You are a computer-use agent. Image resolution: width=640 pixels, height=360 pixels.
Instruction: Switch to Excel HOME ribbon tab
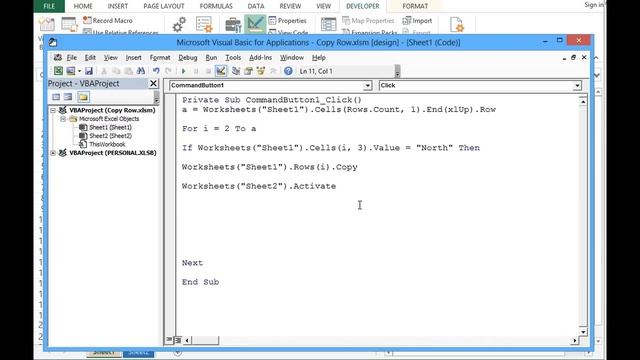(83, 6)
